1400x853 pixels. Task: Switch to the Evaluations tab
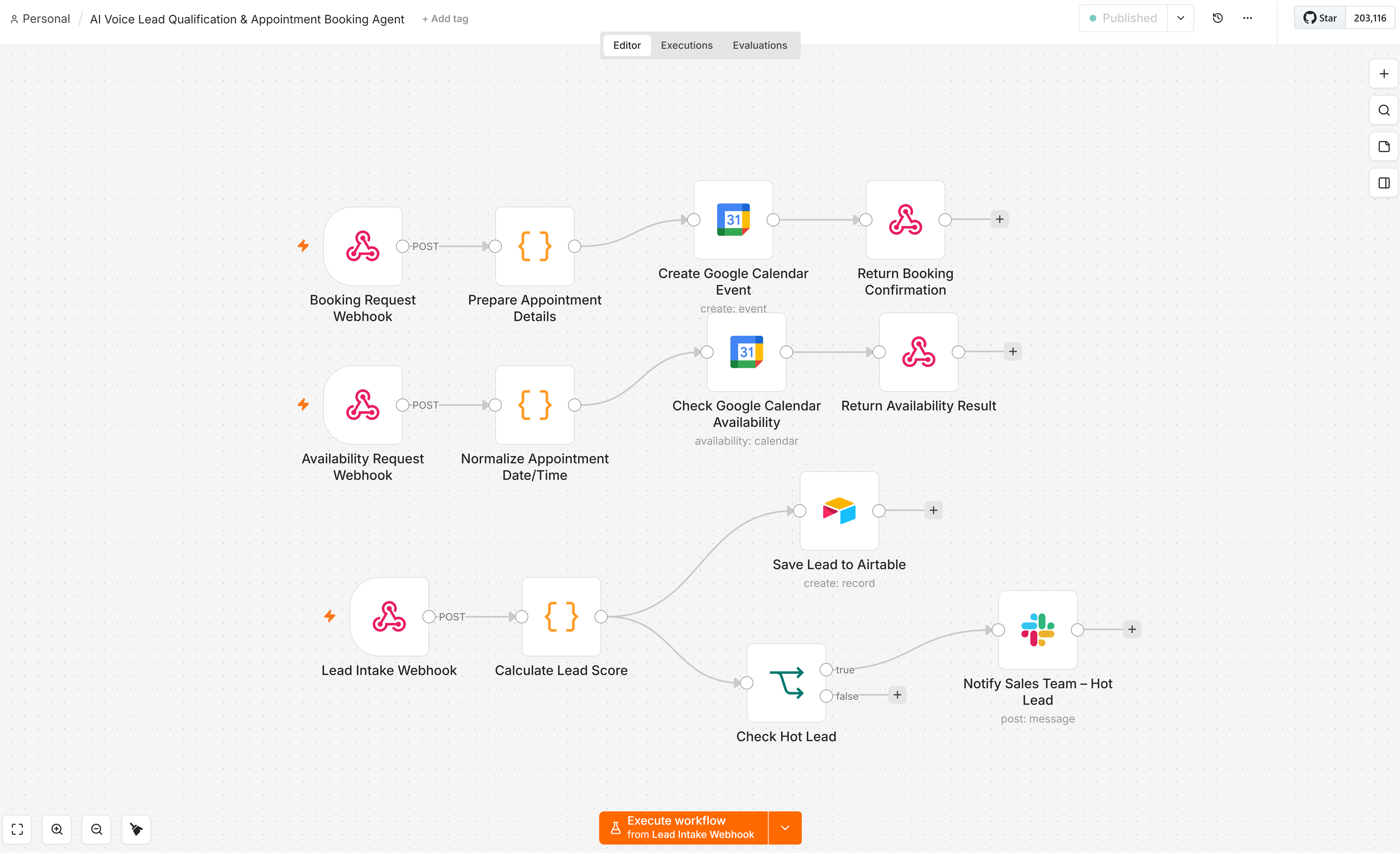(x=760, y=45)
